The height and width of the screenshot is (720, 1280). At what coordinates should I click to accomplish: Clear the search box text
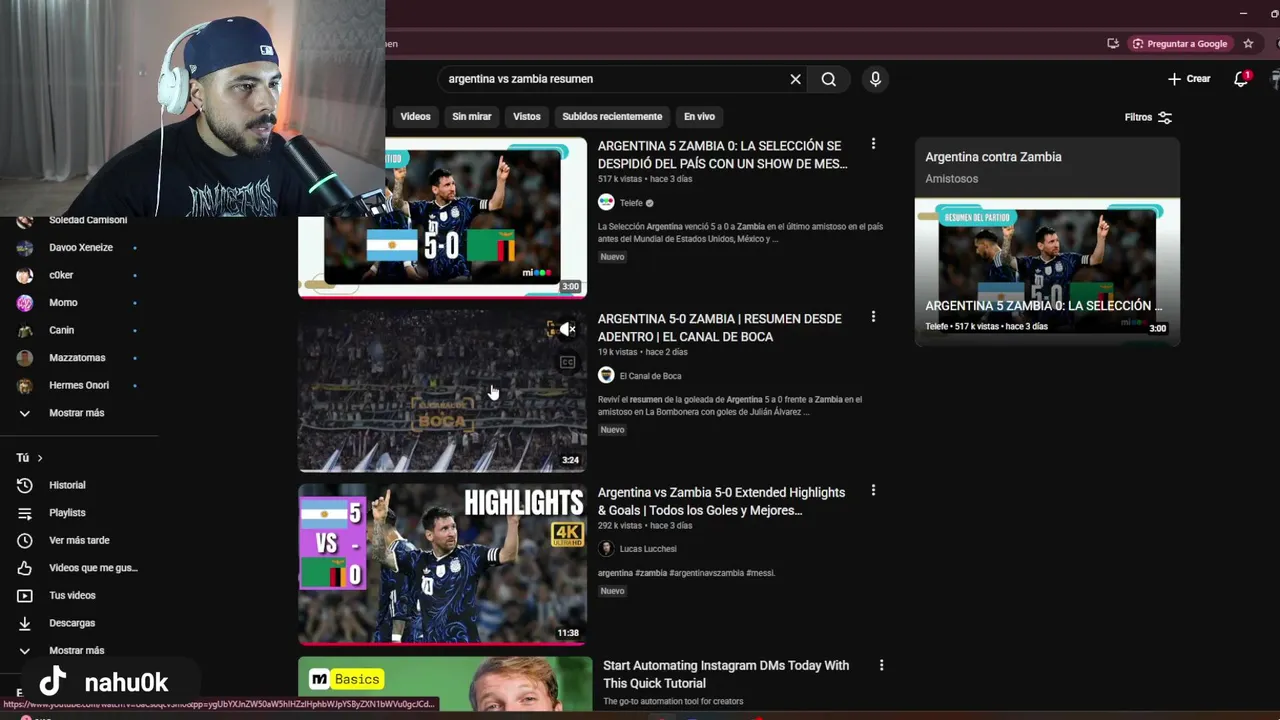pos(796,79)
